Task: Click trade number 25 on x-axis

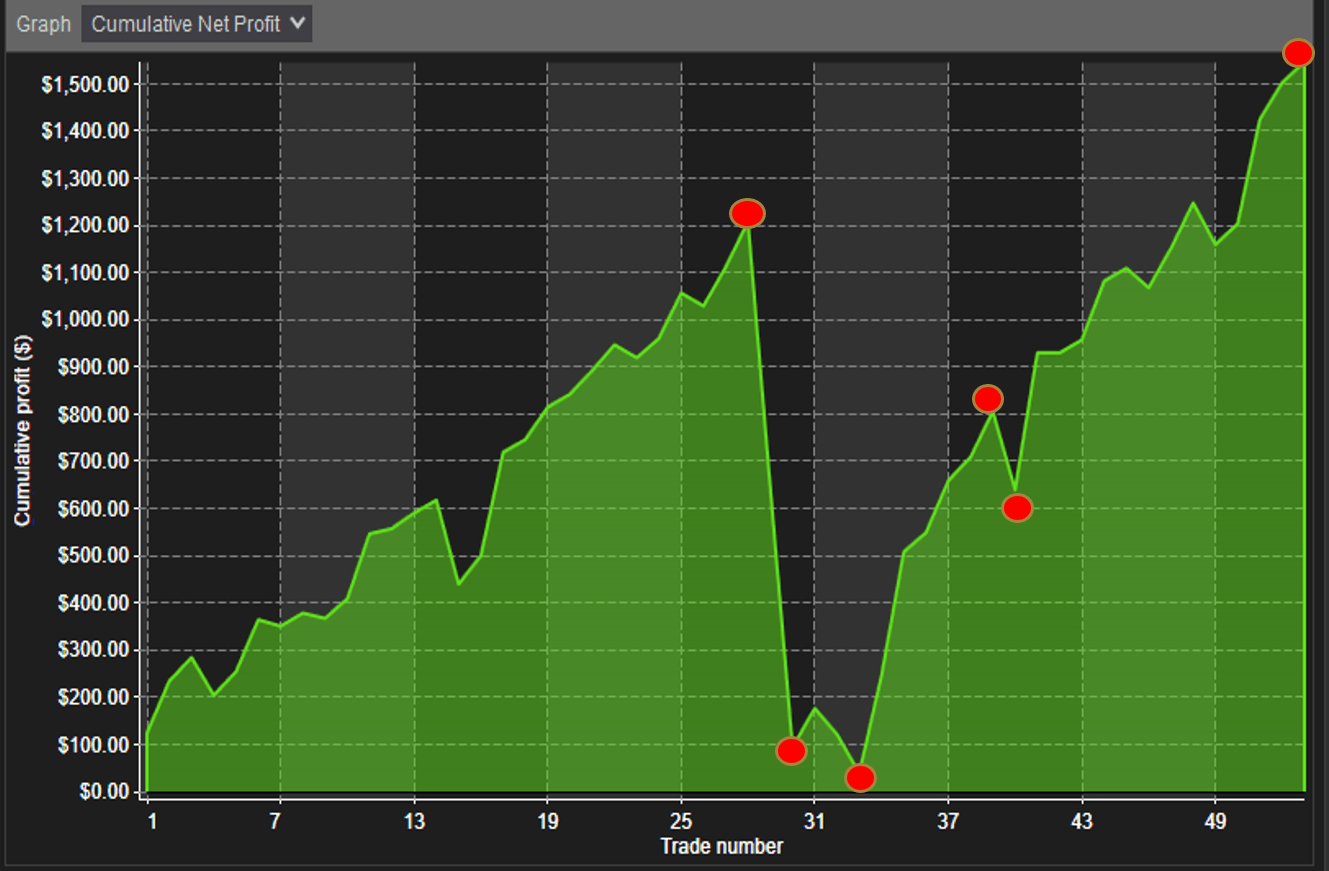Action: coord(681,822)
